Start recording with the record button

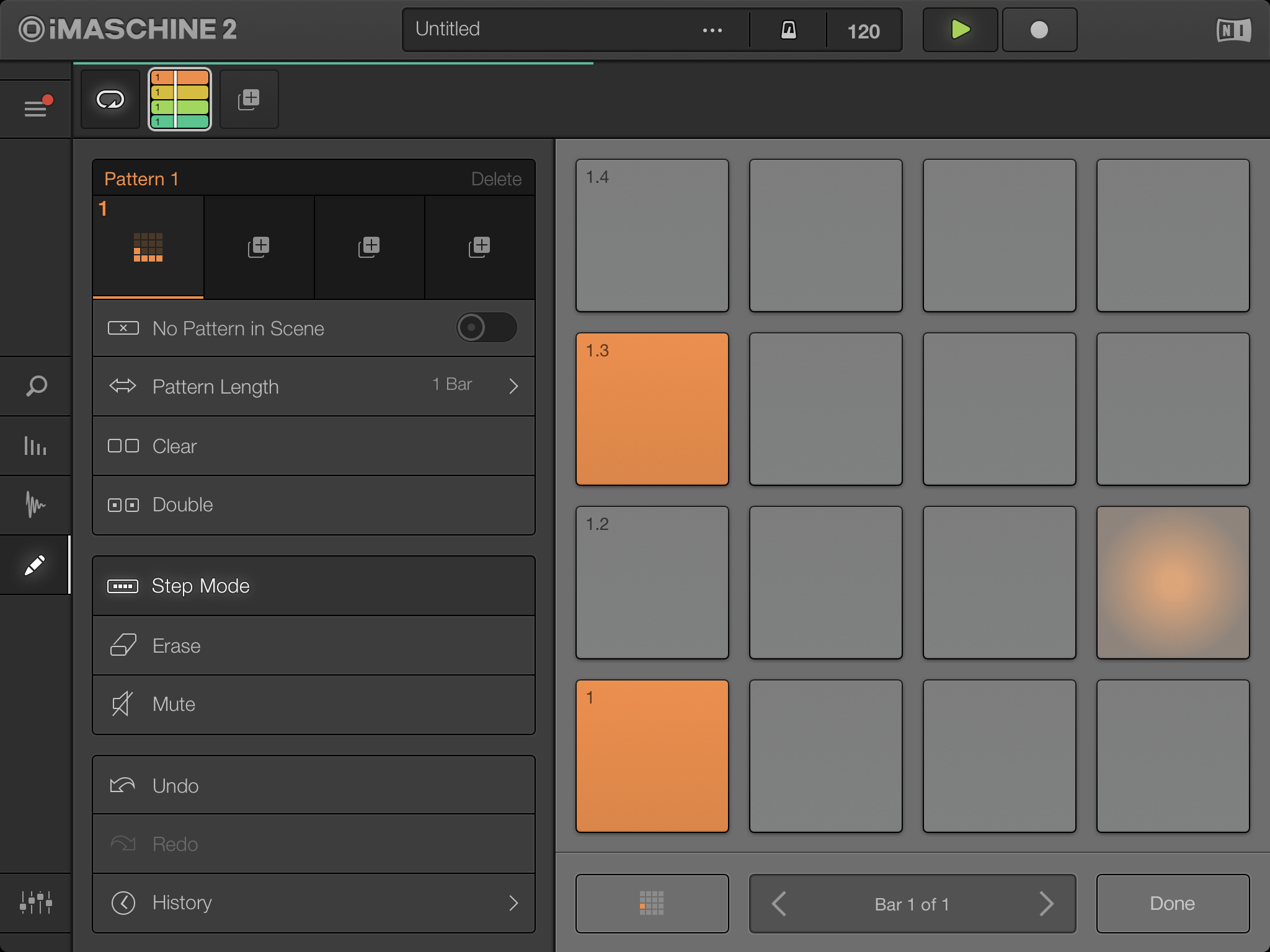click(1039, 30)
